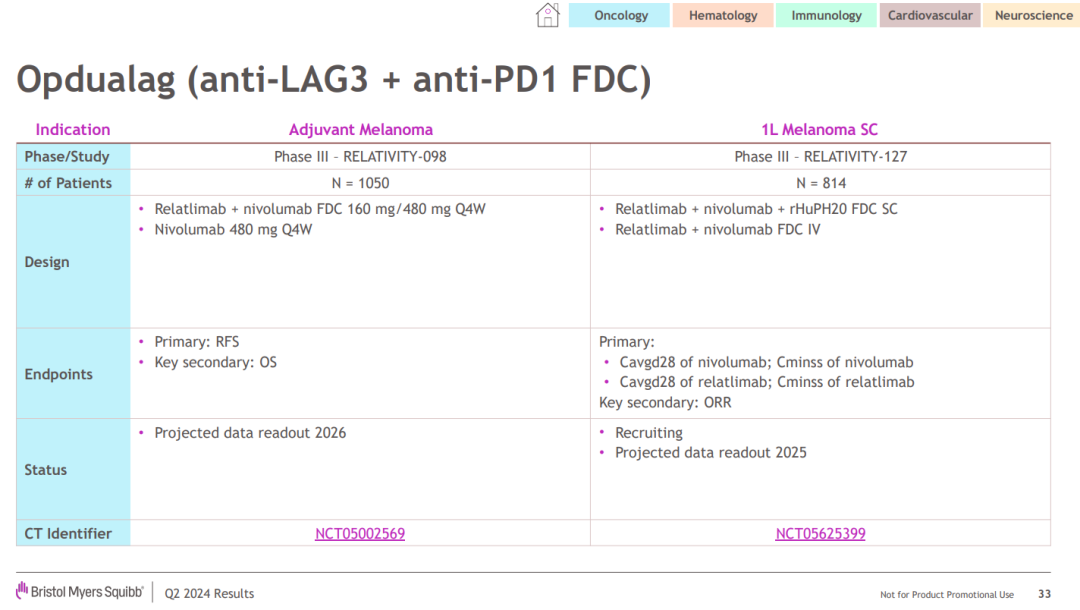1080x610 pixels.
Task: Click the Bristol Myers Squibb logo
Action: click(80, 592)
